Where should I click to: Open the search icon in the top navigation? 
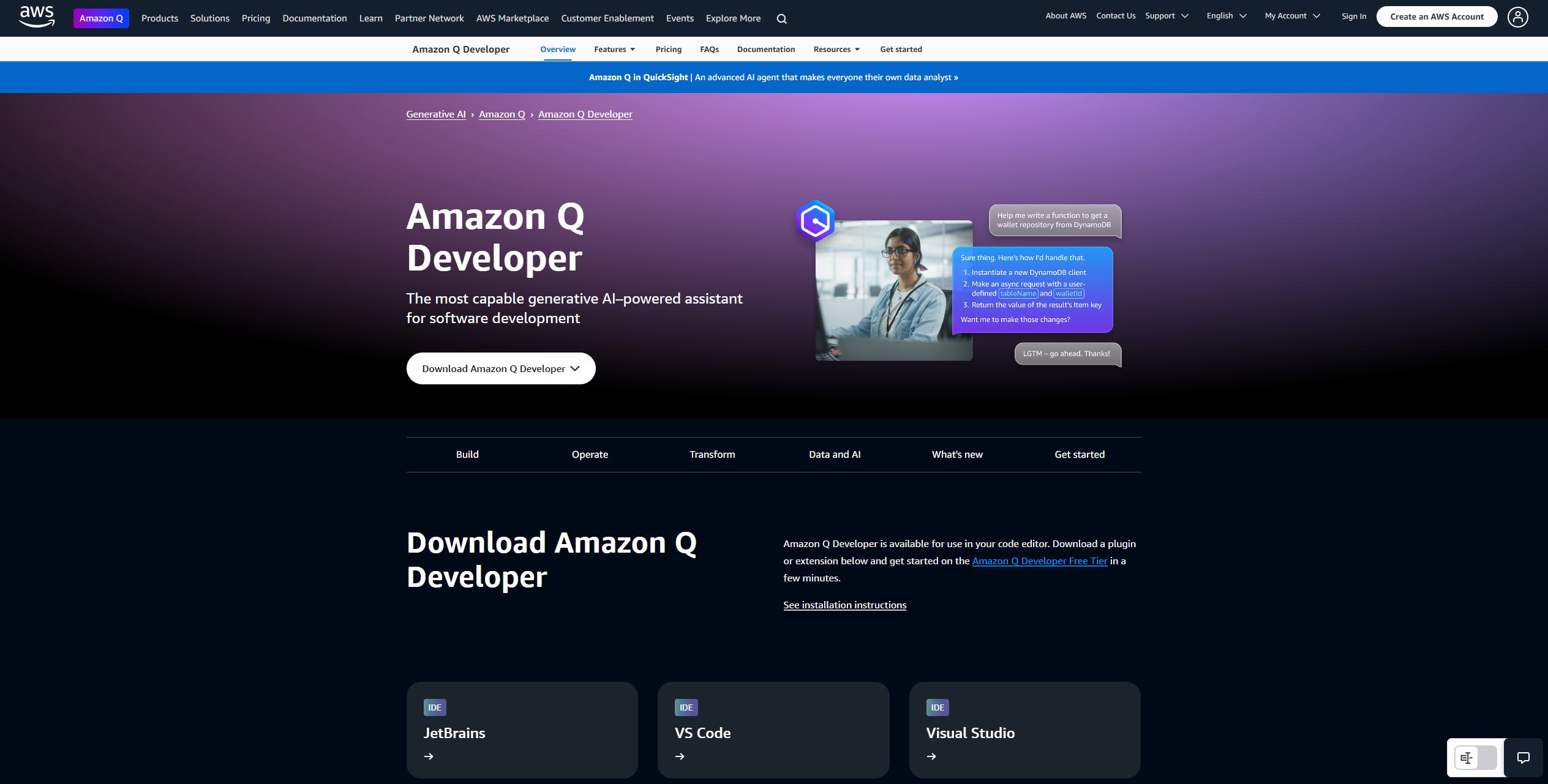[x=782, y=18]
